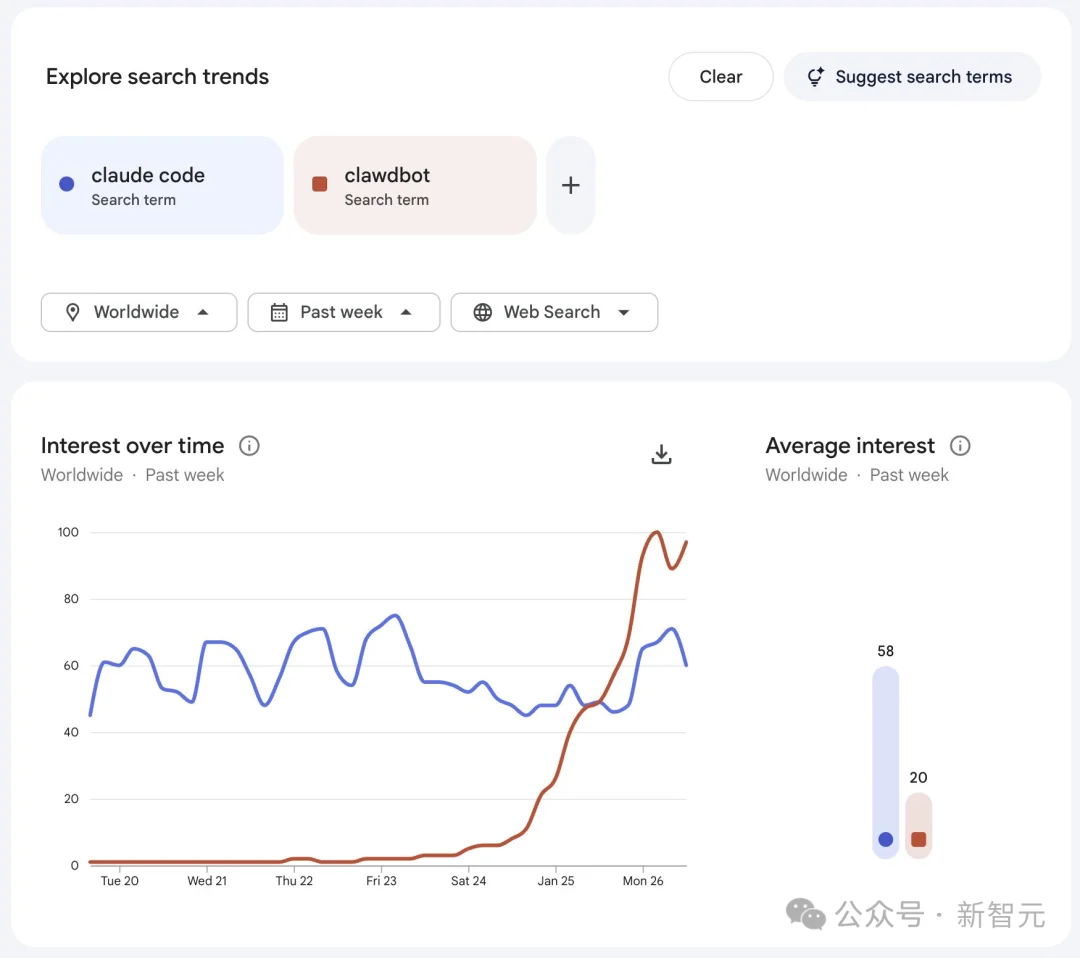The width and height of the screenshot is (1080, 958).
Task: Click the red clawdbot color square
Action: point(320,184)
